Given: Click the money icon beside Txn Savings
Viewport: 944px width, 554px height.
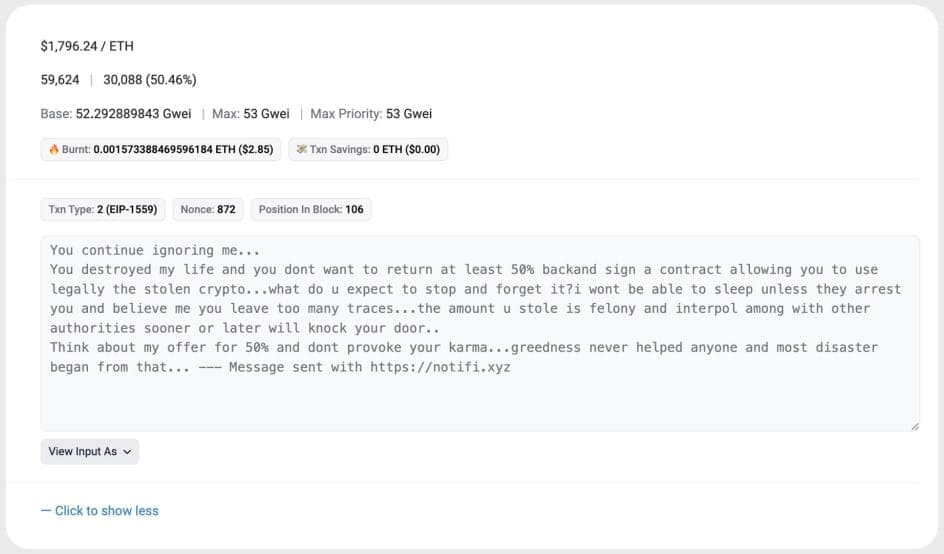Looking at the screenshot, I should pos(301,149).
